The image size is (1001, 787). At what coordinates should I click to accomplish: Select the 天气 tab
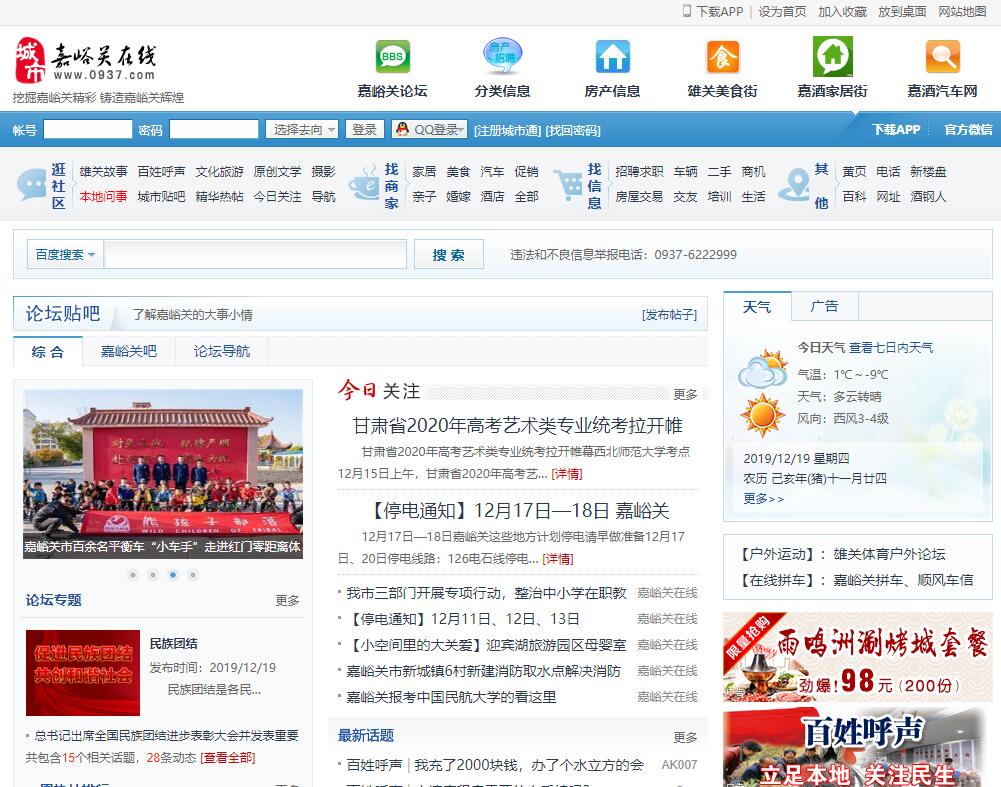pyautogui.click(x=757, y=306)
